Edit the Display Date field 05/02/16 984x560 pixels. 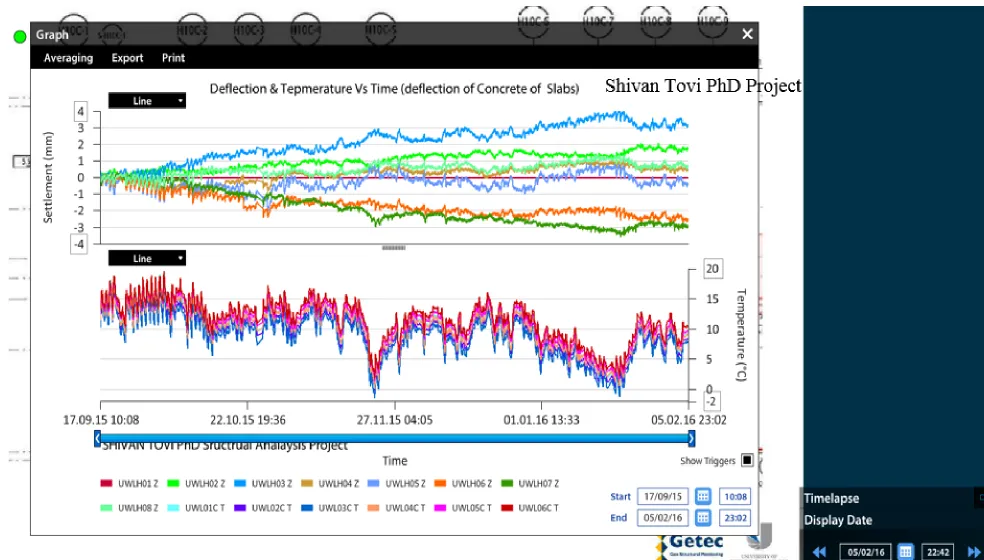[x=865, y=552]
